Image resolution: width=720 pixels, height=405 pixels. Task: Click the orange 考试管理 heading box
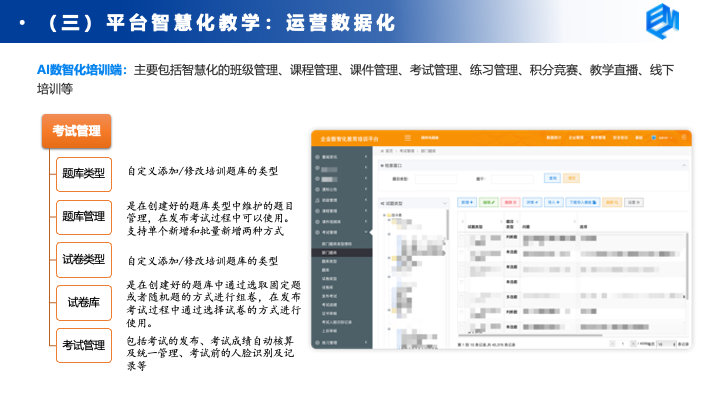[76, 131]
